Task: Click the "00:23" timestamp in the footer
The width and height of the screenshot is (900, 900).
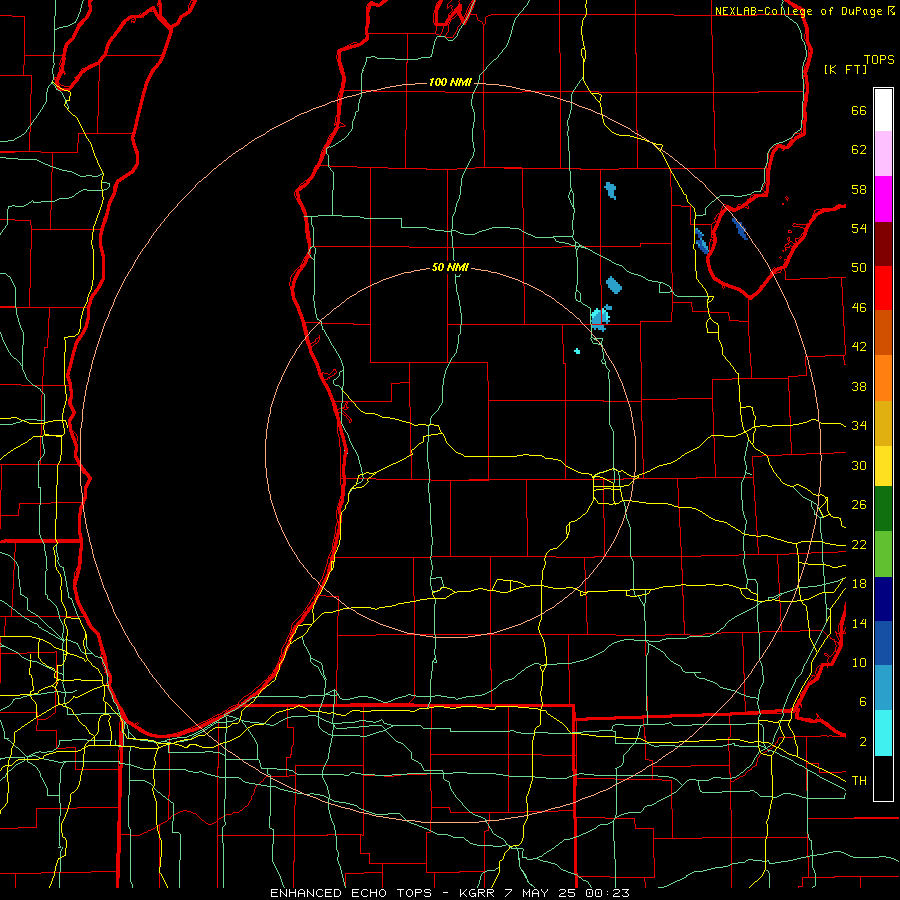Action: click(x=607, y=893)
